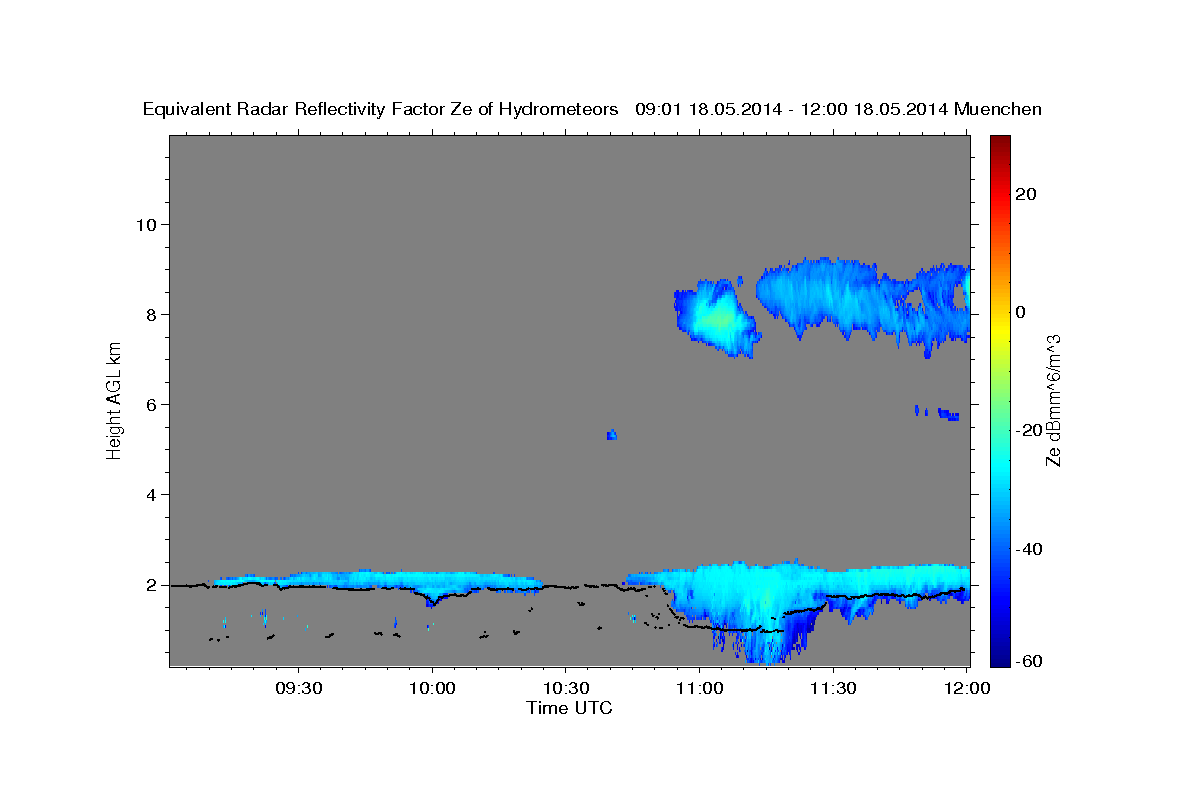
Task: Click the colorbar value '-60'
Action: point(1030,660)
